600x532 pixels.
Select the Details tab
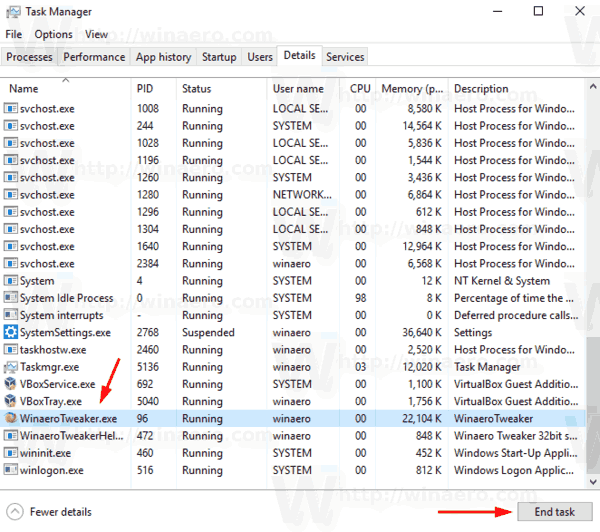pos(300,56)
